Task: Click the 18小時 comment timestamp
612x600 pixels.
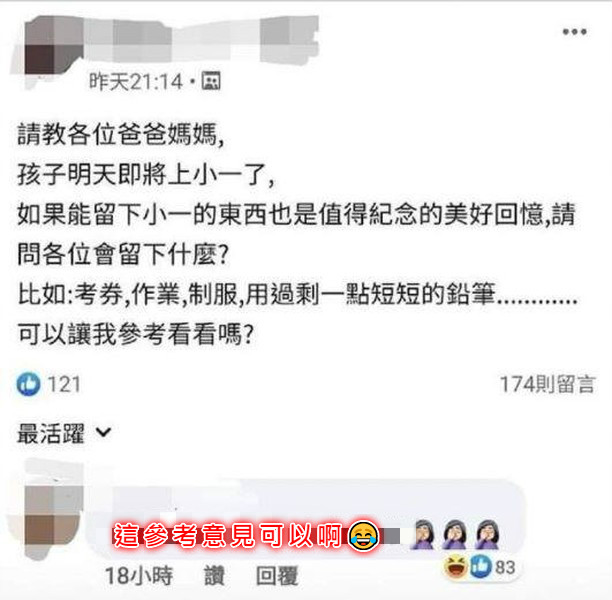Action: click(139, 575)
